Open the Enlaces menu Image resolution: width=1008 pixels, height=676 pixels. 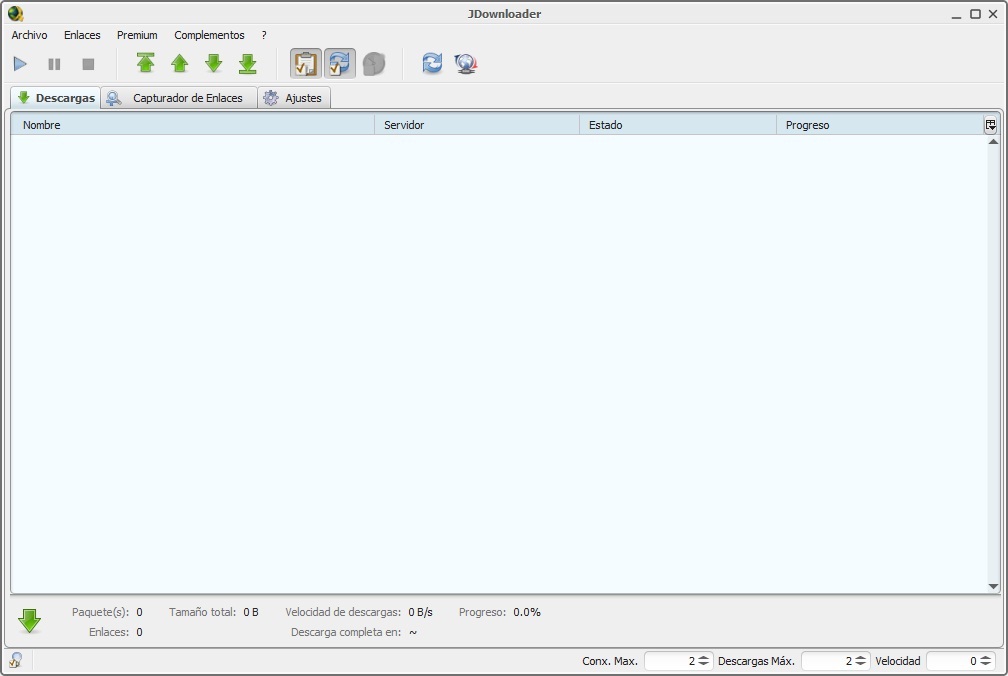click(x=82, y=35)
